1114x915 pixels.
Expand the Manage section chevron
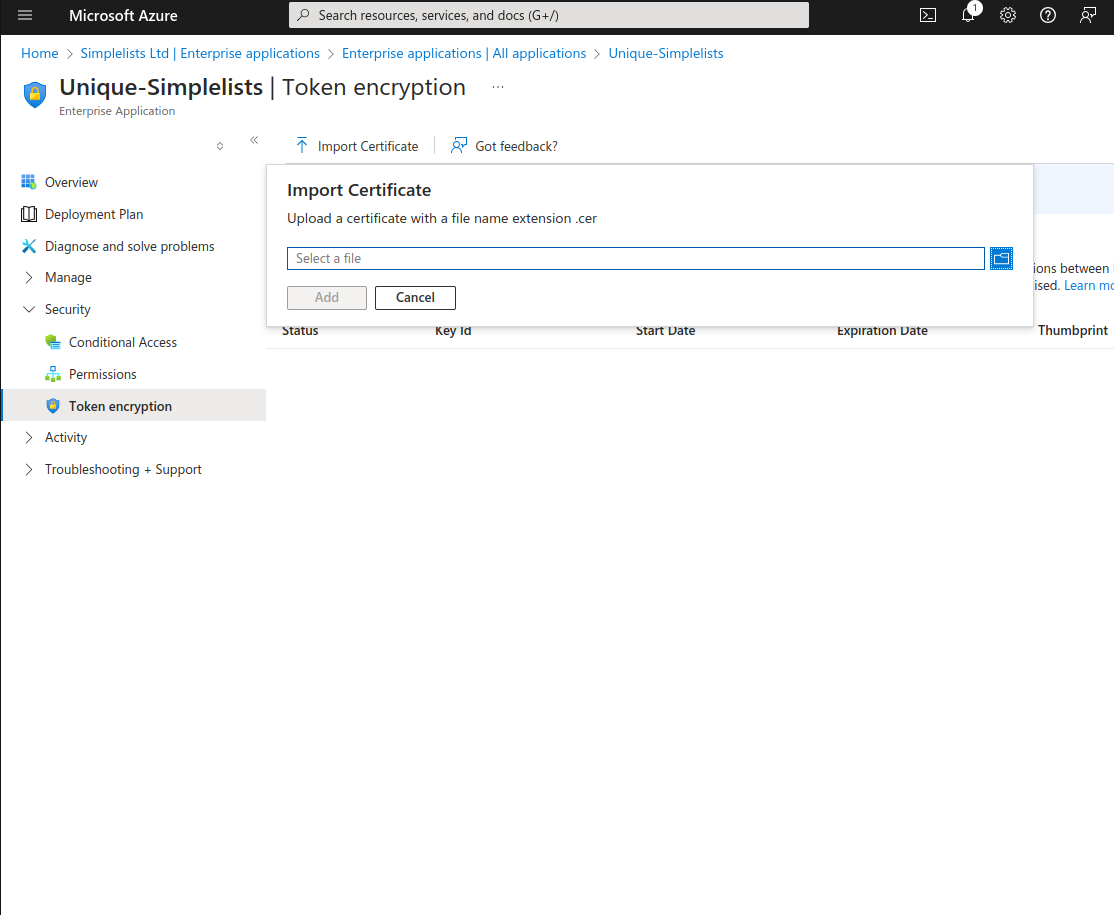(x=28, y=277)
